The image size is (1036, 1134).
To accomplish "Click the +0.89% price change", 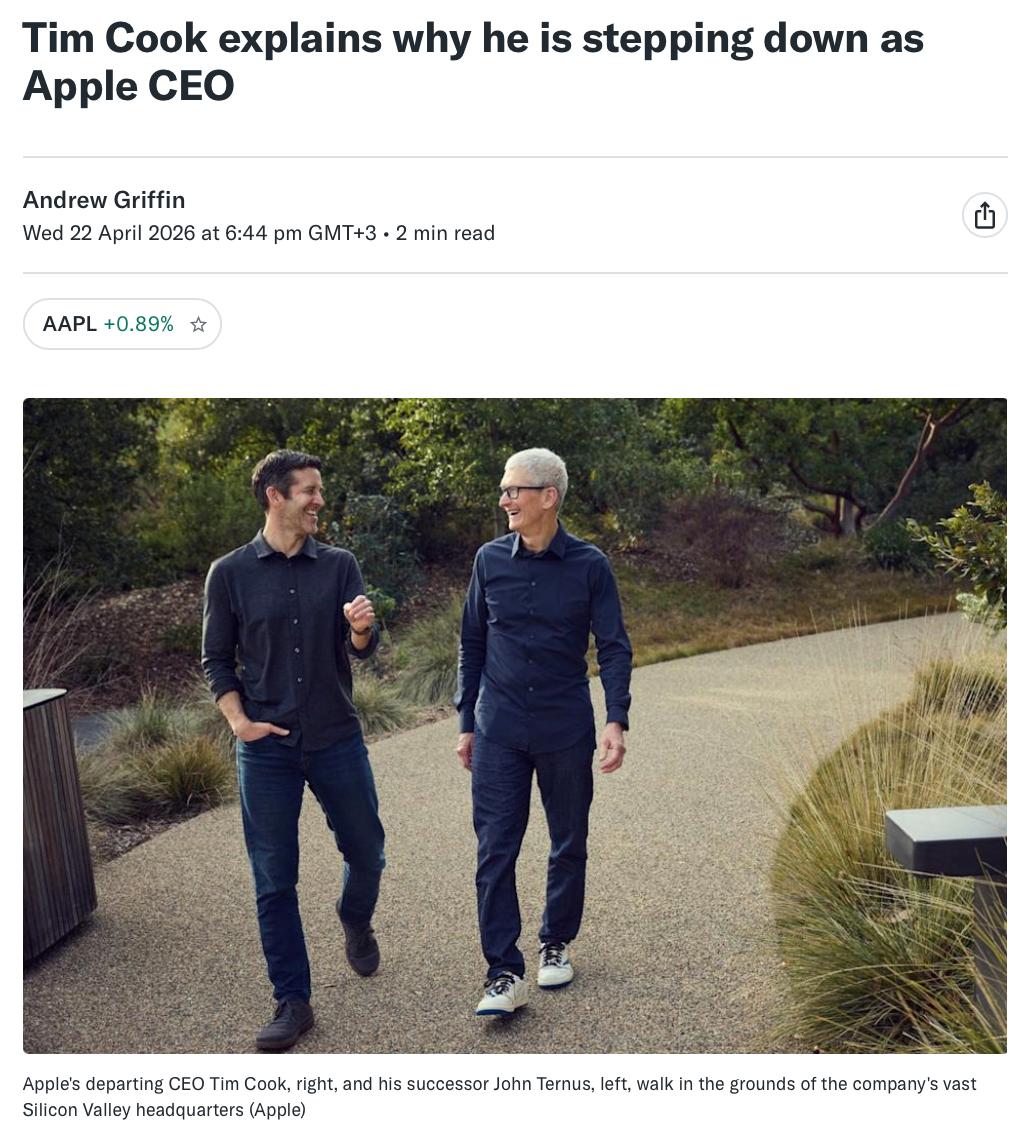I will pyautogui.click(x=138, y=324).
